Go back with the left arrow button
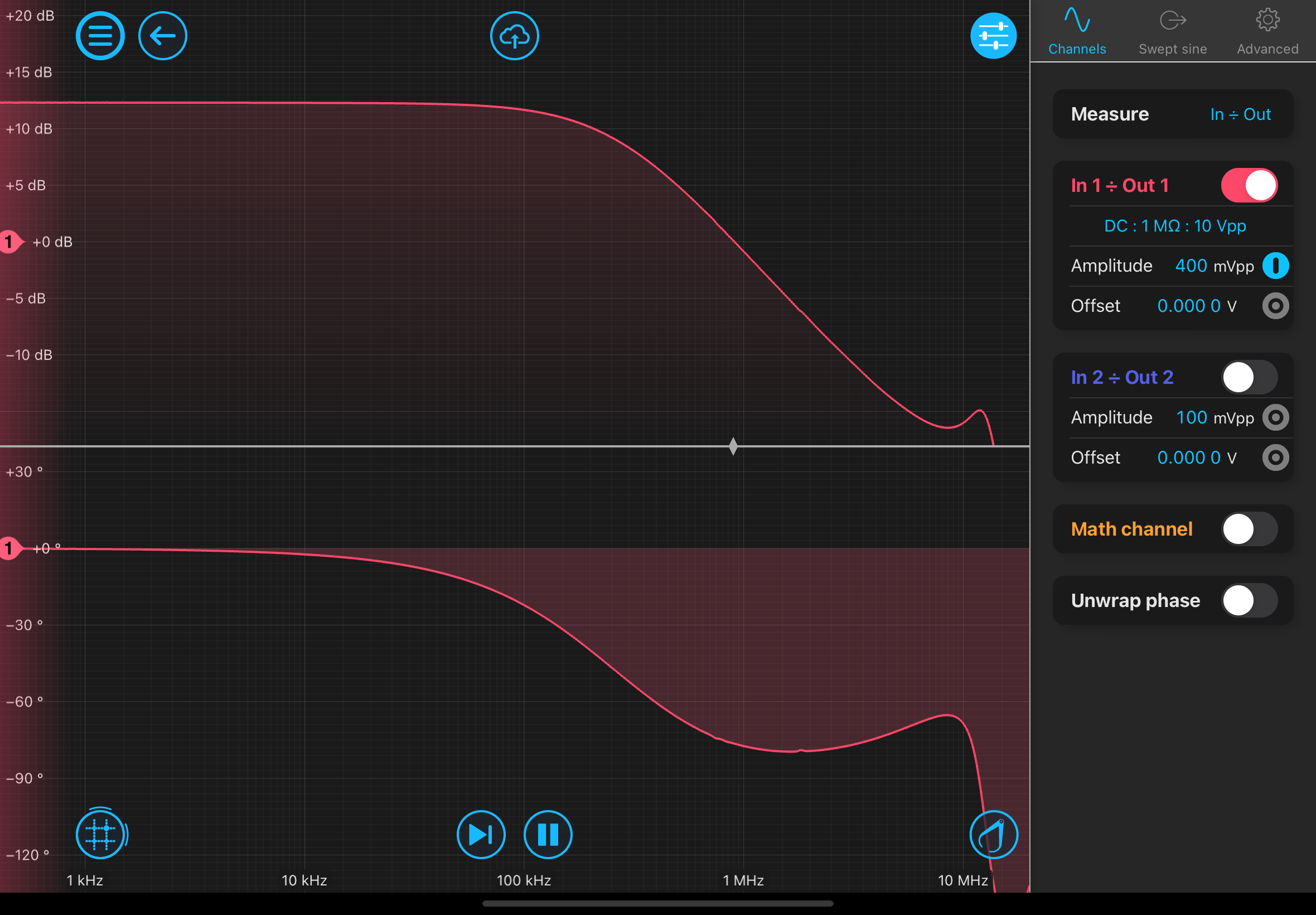This screenshot has width=1316, height=915. tap(163, 36)
